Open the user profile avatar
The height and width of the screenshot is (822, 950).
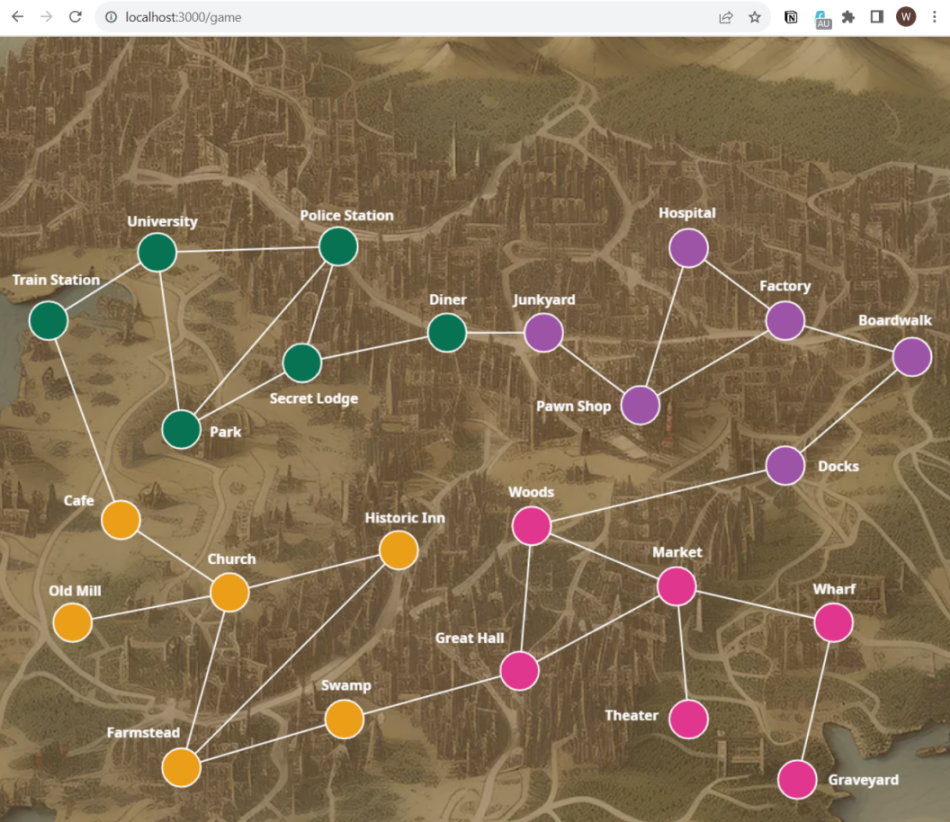[x=906, y=17]
